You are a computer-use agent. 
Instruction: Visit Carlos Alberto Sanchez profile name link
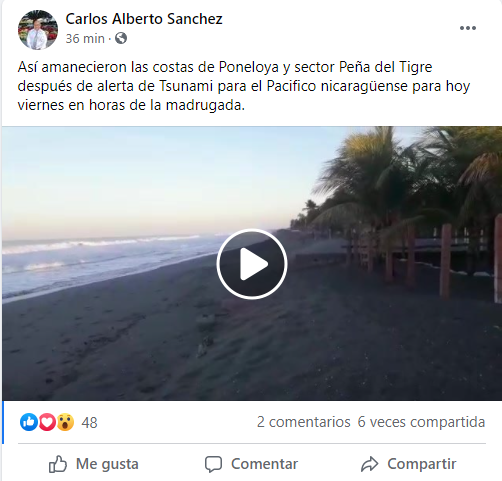(x=144, y=19)
